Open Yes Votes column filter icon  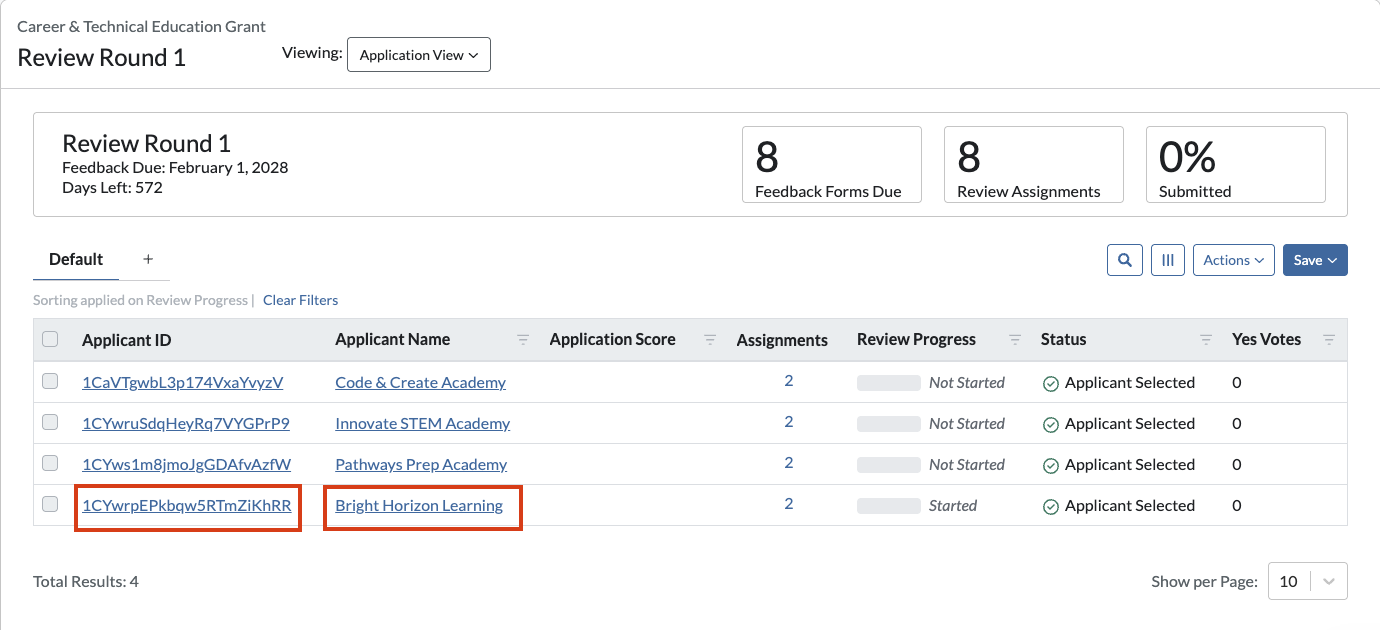coord(1329,340)
